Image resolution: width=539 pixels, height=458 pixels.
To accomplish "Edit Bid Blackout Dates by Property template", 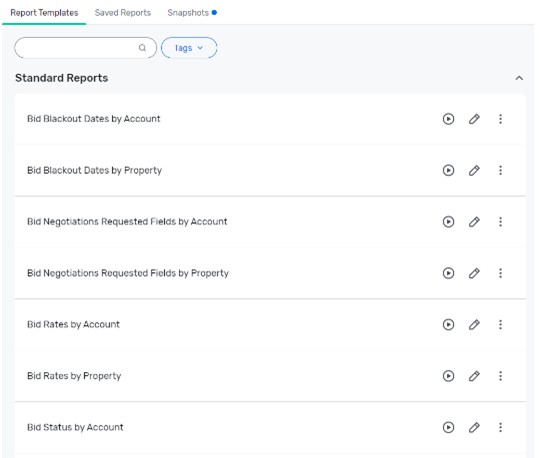I will pos(474,170).
